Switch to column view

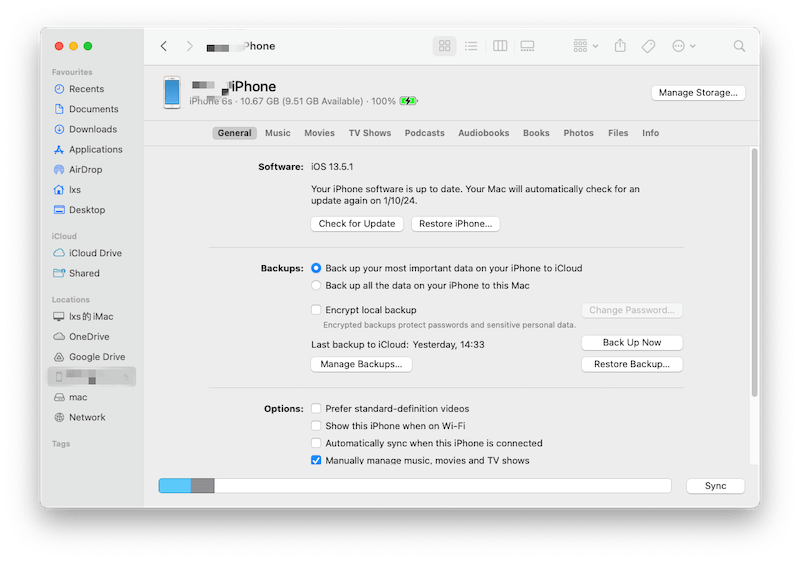[x=499, y=46]
